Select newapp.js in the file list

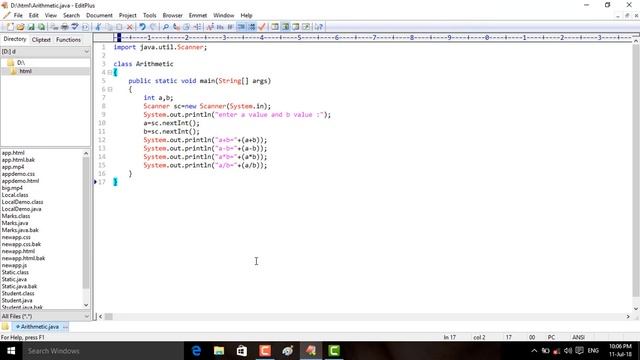pyautogui.click(x=14, y=265)
